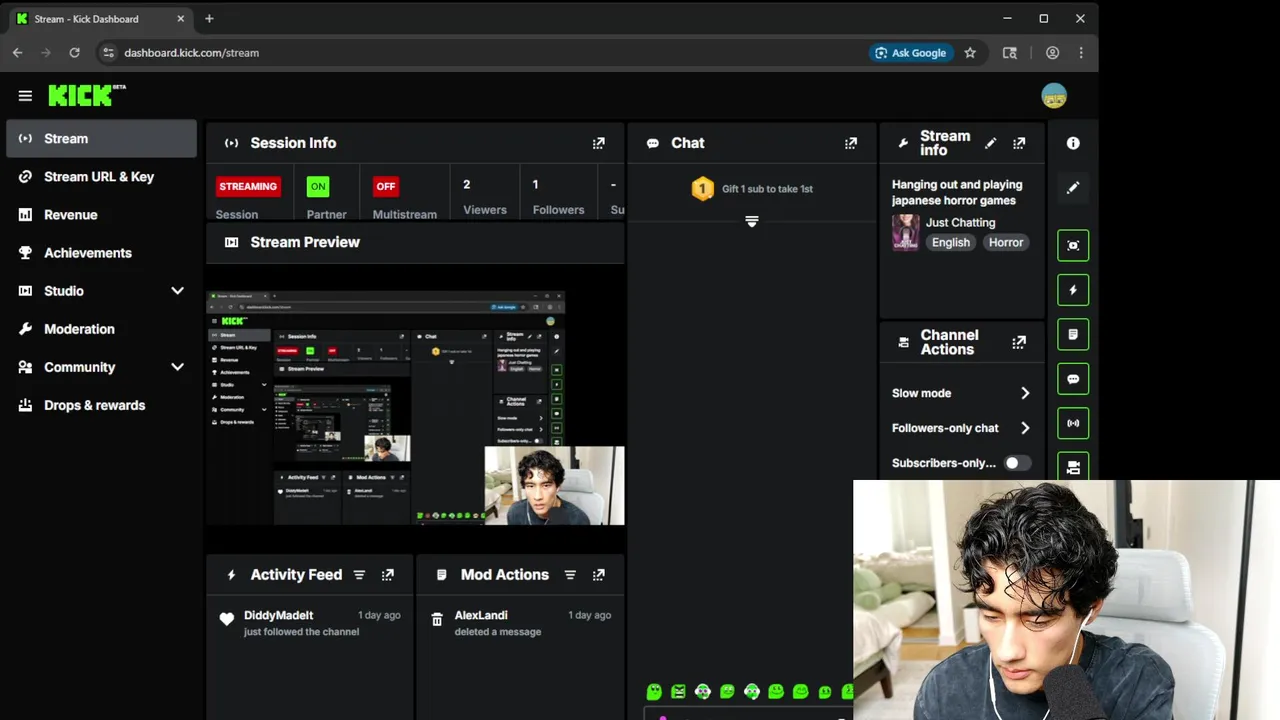Click the Viewers count of 2
The height and width of the screenshot is (720, 1280).
467,184
